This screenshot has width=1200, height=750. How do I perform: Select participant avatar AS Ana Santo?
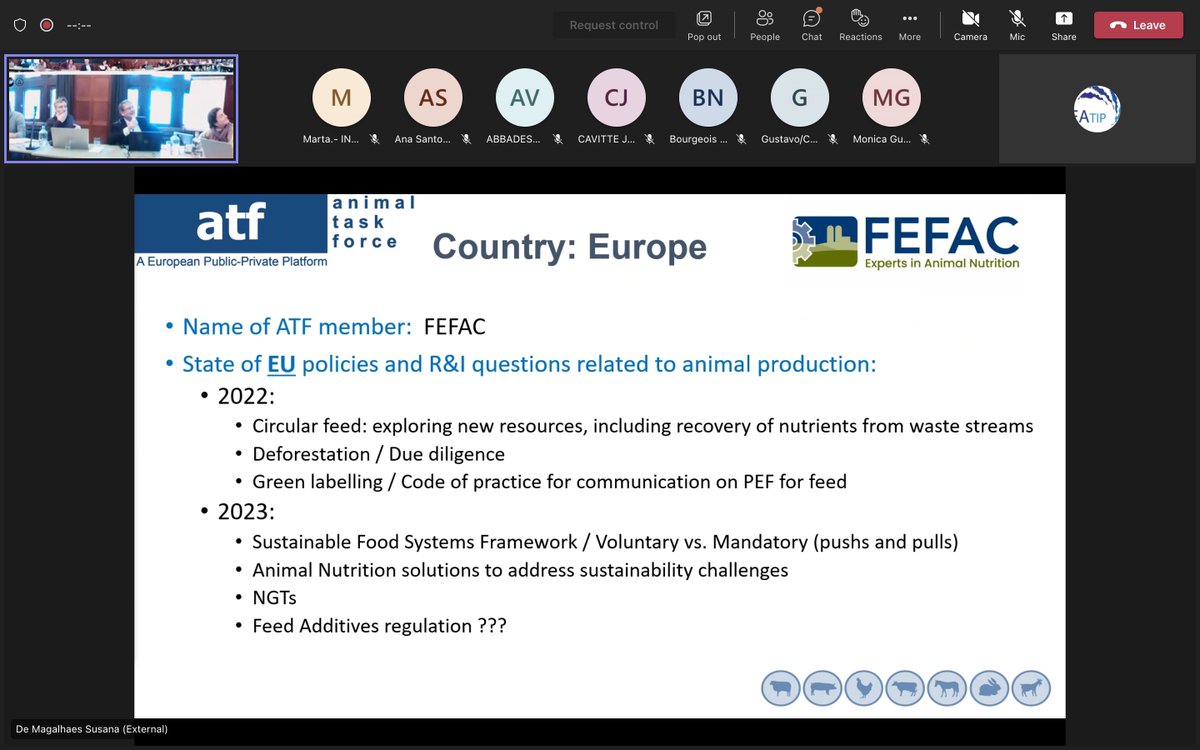point(433,98)
